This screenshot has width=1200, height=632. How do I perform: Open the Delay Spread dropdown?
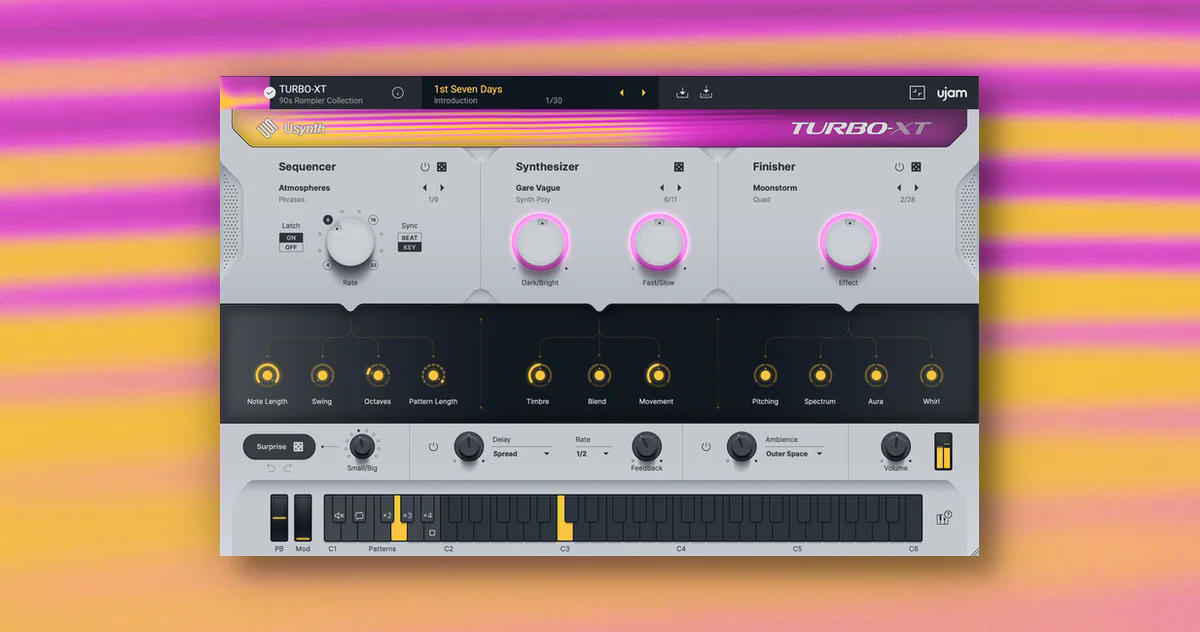pos(521,454)
